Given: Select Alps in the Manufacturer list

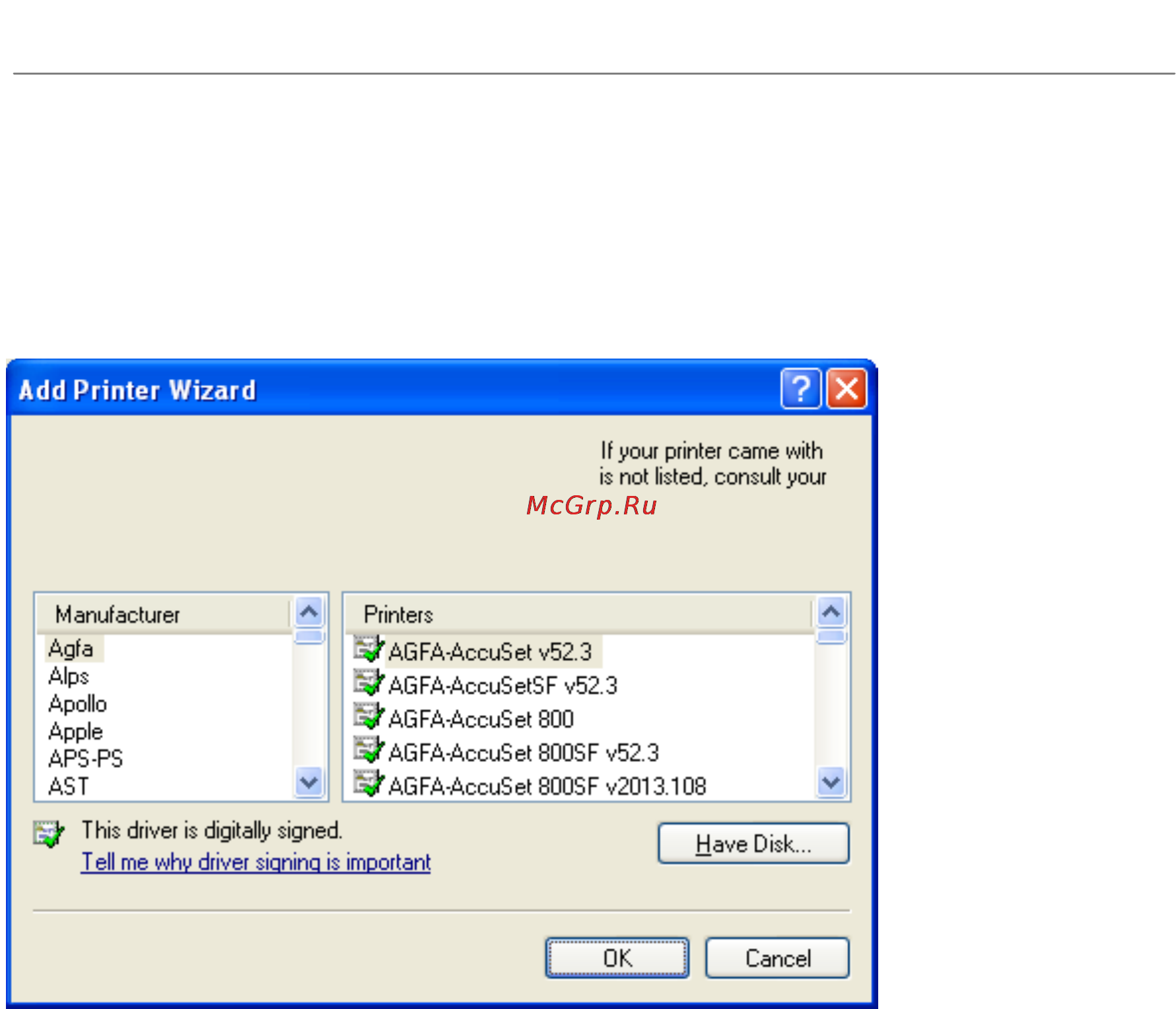Looking at the screenshot, I should [x=69, y=676].
